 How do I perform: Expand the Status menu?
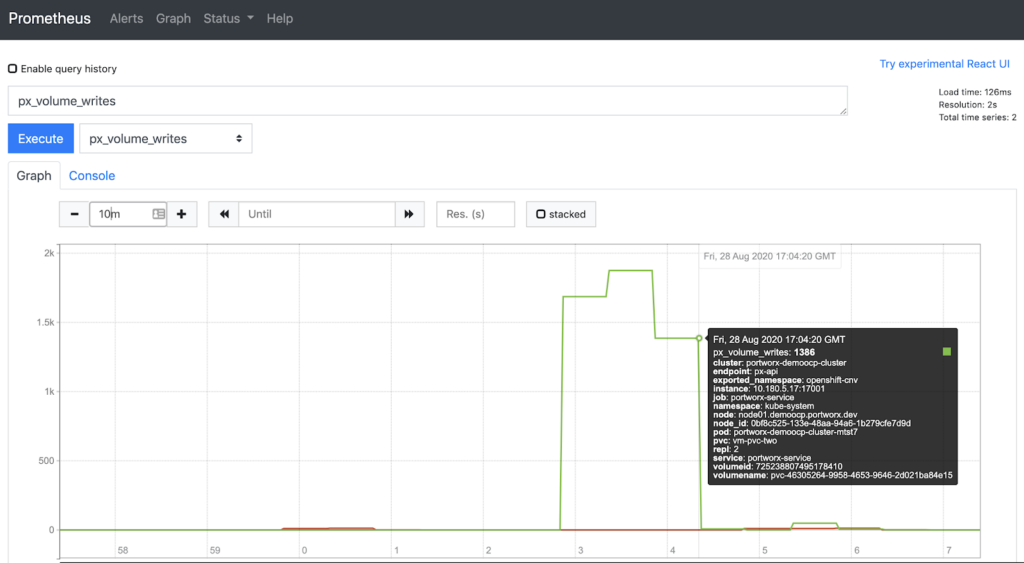click(228, 19)
